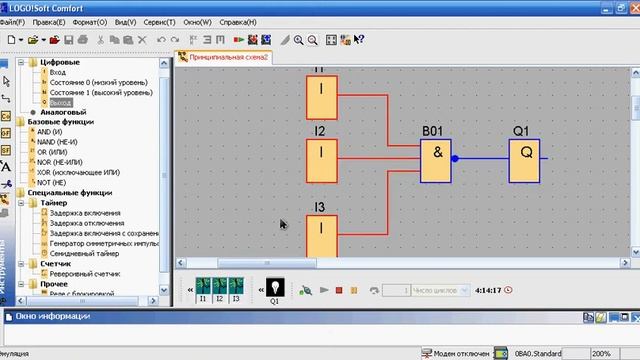640x360 pixels.
Task: Click the Copy toolbar icon
Action: coord(115,40)
